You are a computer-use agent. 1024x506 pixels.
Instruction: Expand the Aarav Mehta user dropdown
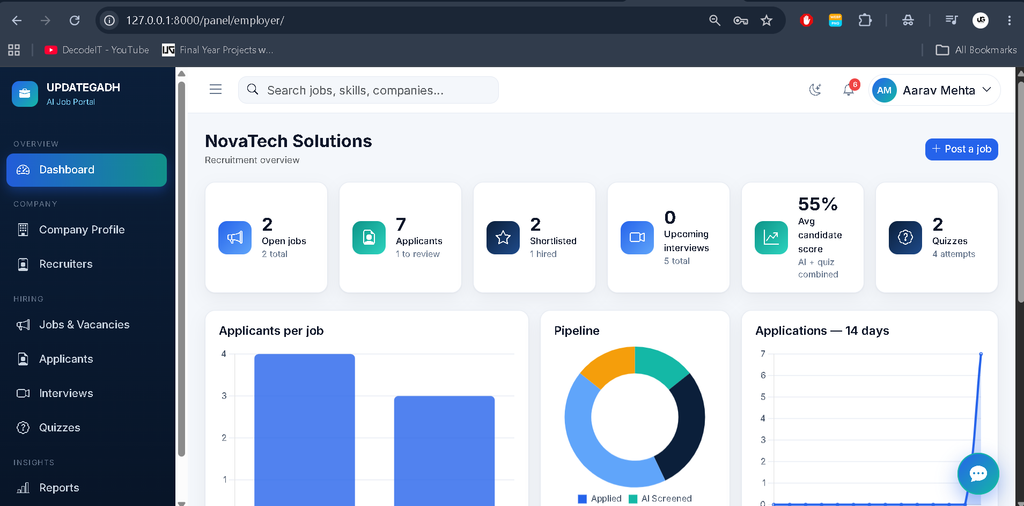[935, 90]
